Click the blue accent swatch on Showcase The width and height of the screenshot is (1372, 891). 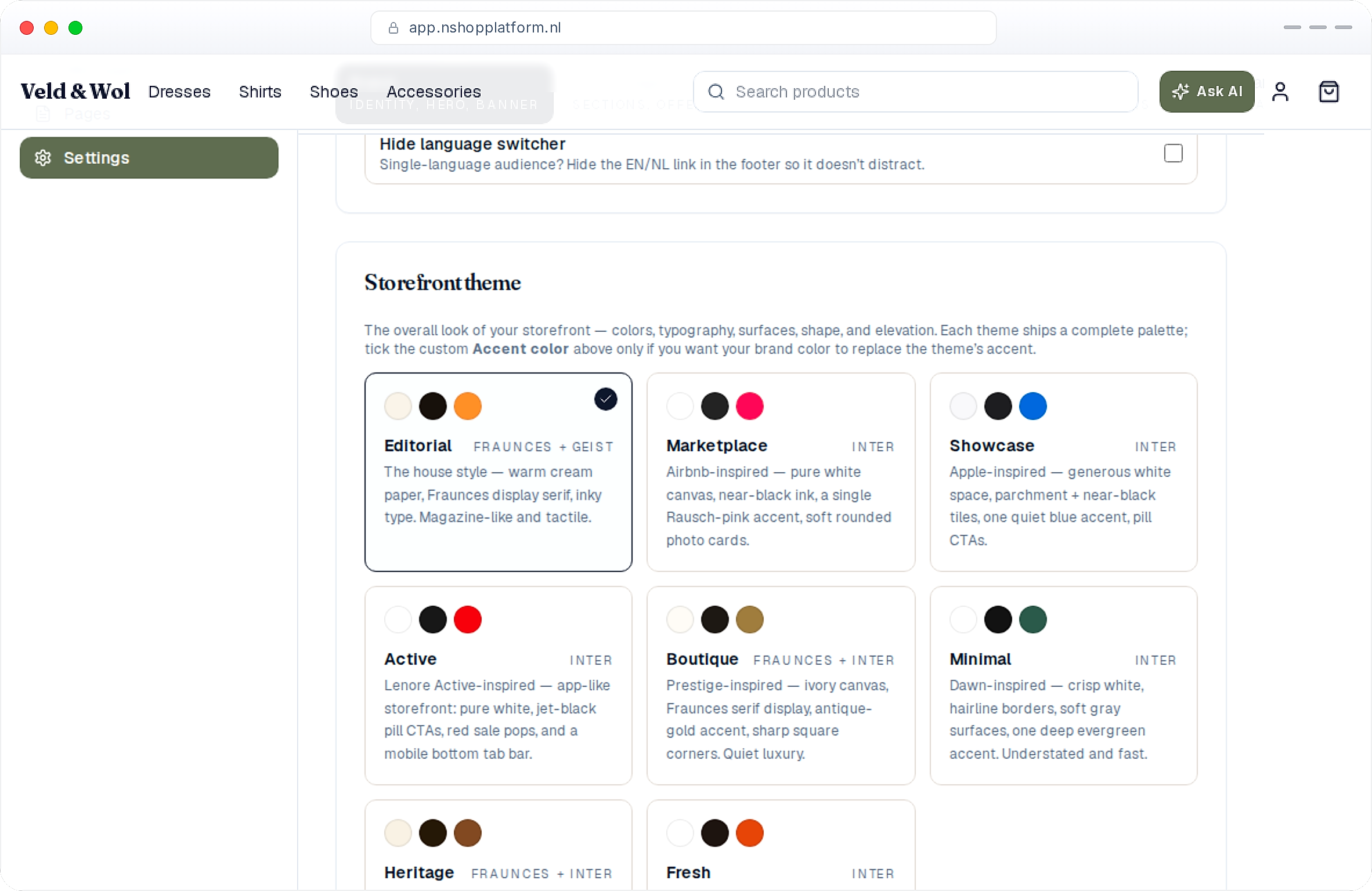tap(1033, 406)
